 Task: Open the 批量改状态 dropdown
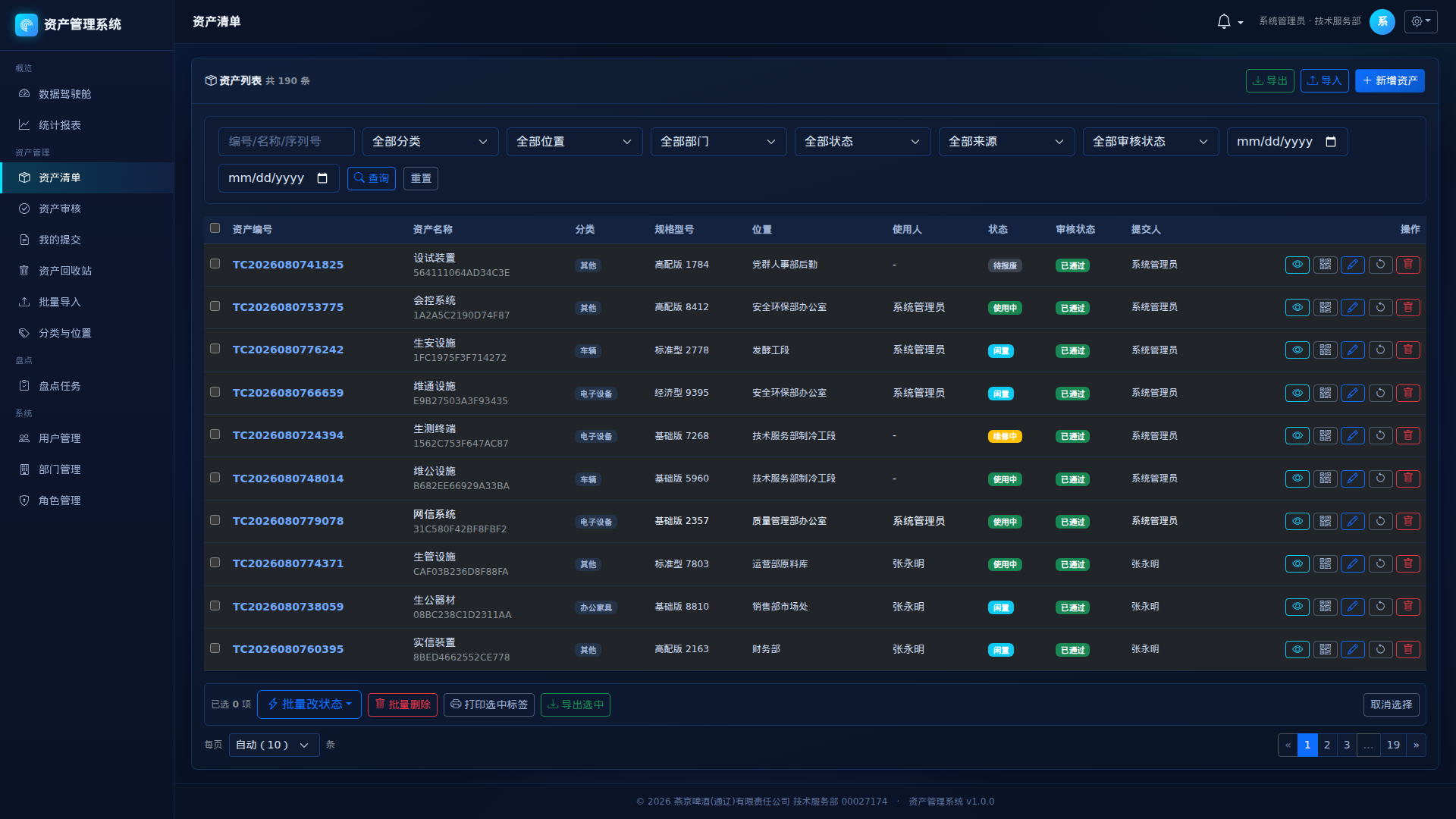click(x=309, y=704)
